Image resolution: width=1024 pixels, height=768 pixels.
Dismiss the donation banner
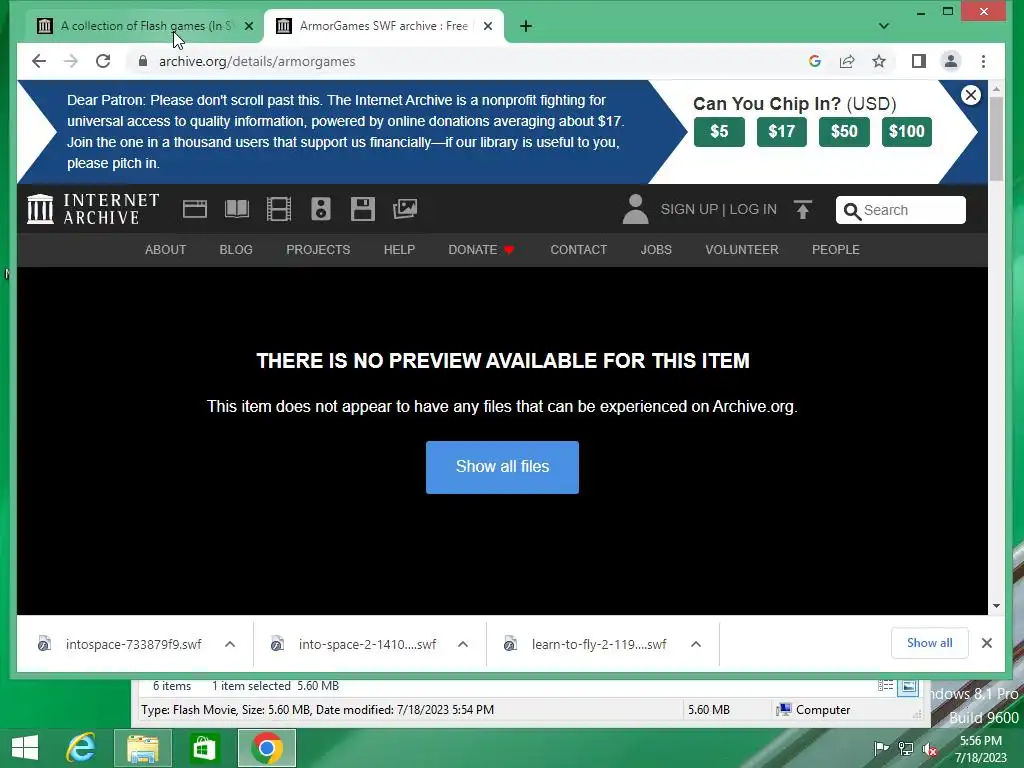coord(970,95)
